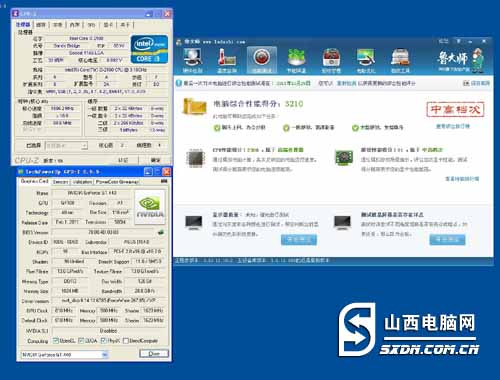The image size is (500, 380).
Task: Minimize the GPU-Z window
Action: pos(149,172)
